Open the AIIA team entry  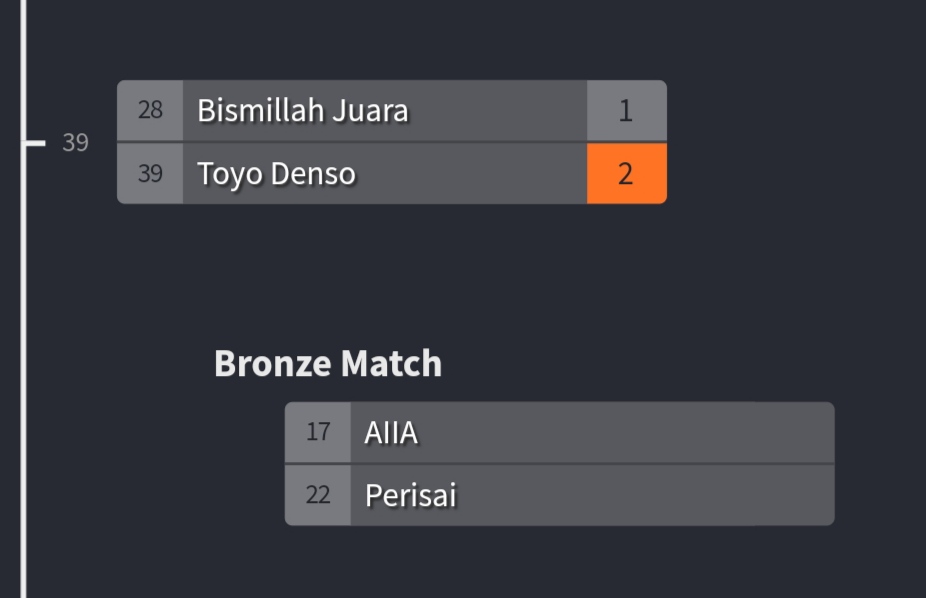pos(391,432)
